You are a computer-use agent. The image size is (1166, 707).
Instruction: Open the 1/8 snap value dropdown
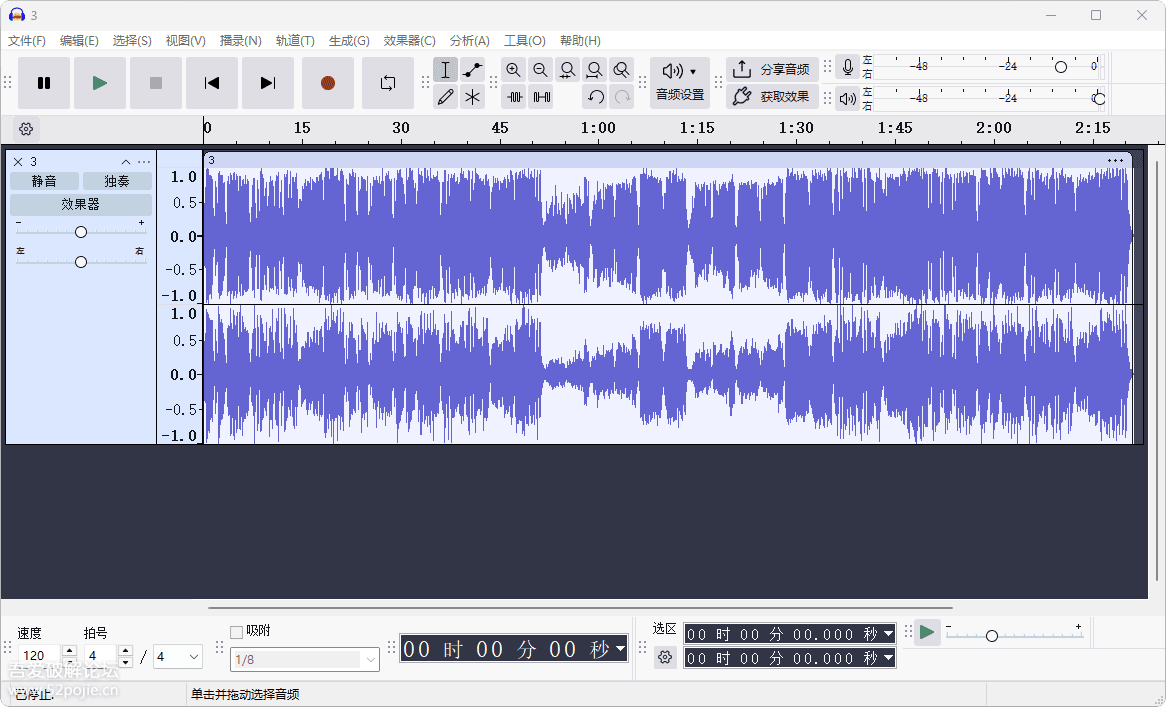click(305, 659)
